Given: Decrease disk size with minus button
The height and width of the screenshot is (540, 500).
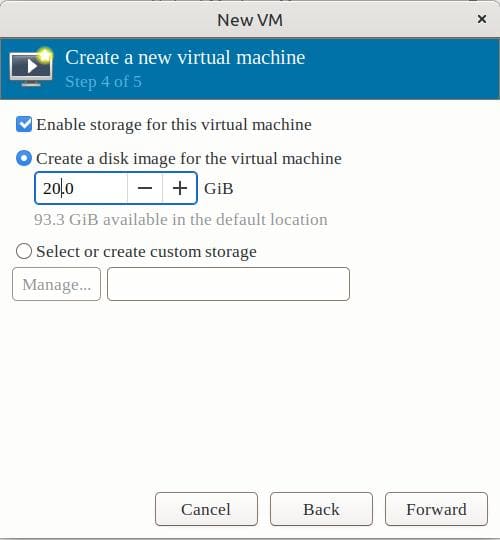Looking at the screenshot, I should pos(145,188).
